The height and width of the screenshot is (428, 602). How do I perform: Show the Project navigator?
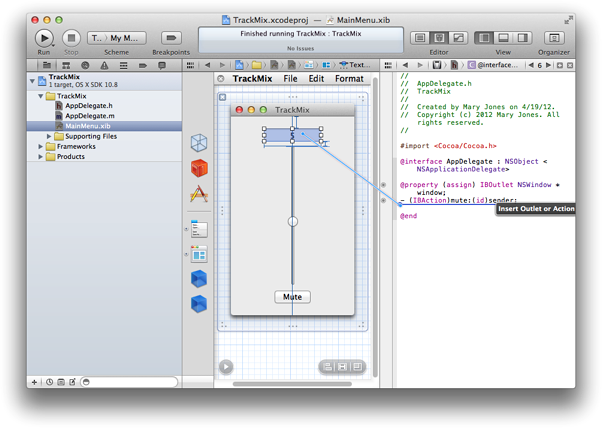[x=47, y=65]
